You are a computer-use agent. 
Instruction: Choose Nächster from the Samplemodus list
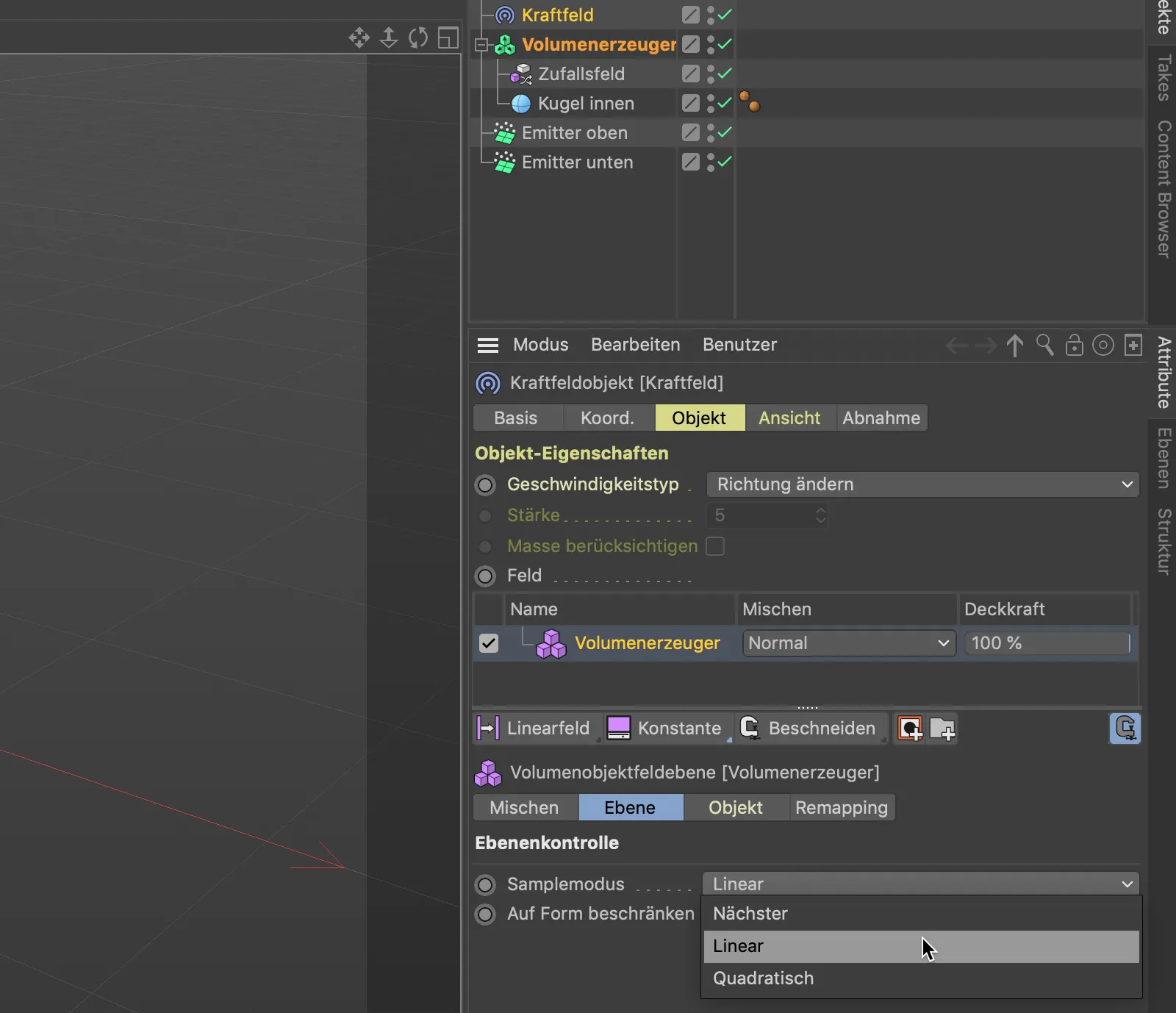click(x=922, y=914)
